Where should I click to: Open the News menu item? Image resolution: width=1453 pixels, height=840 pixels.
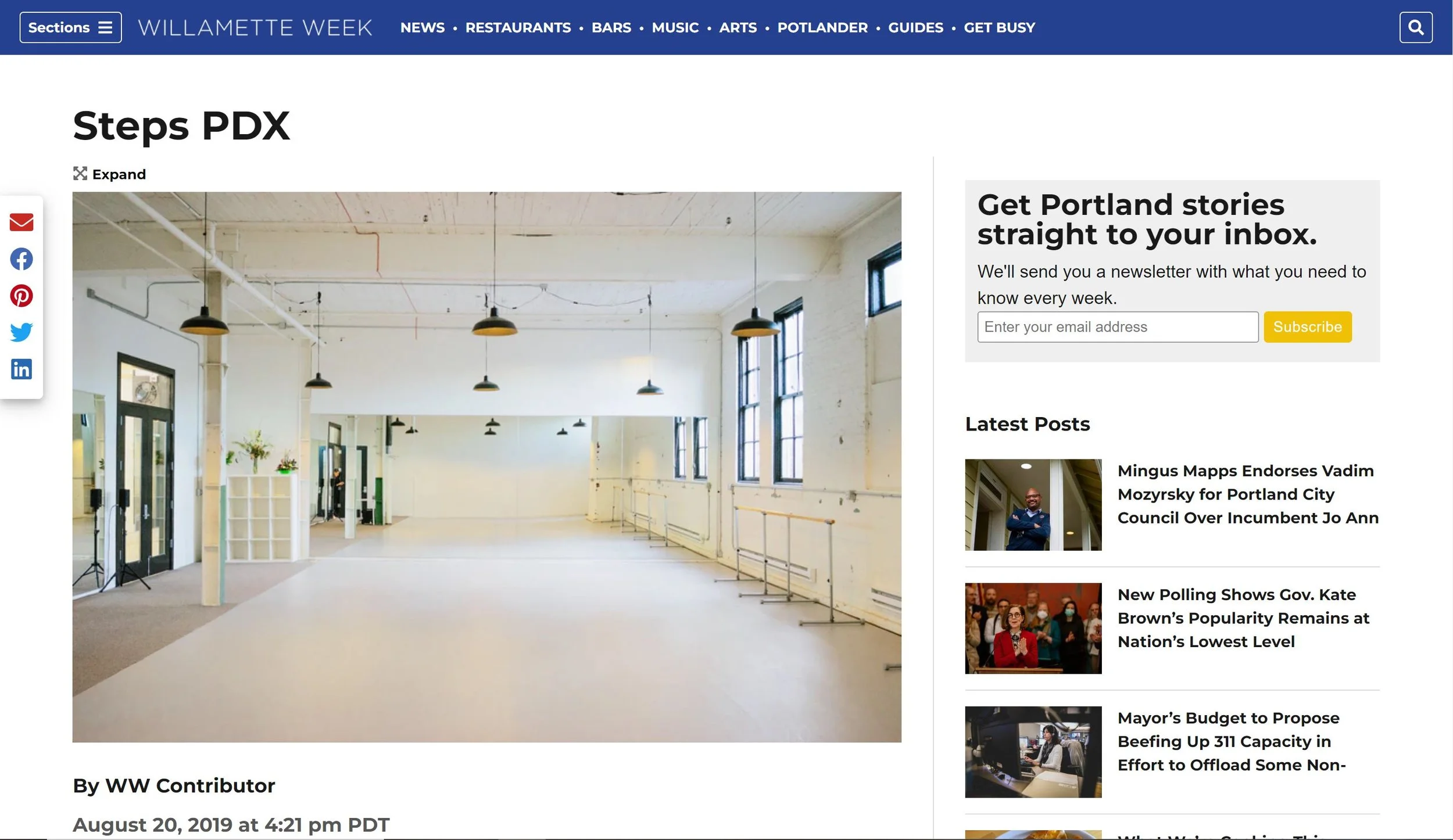click(423, 27)
